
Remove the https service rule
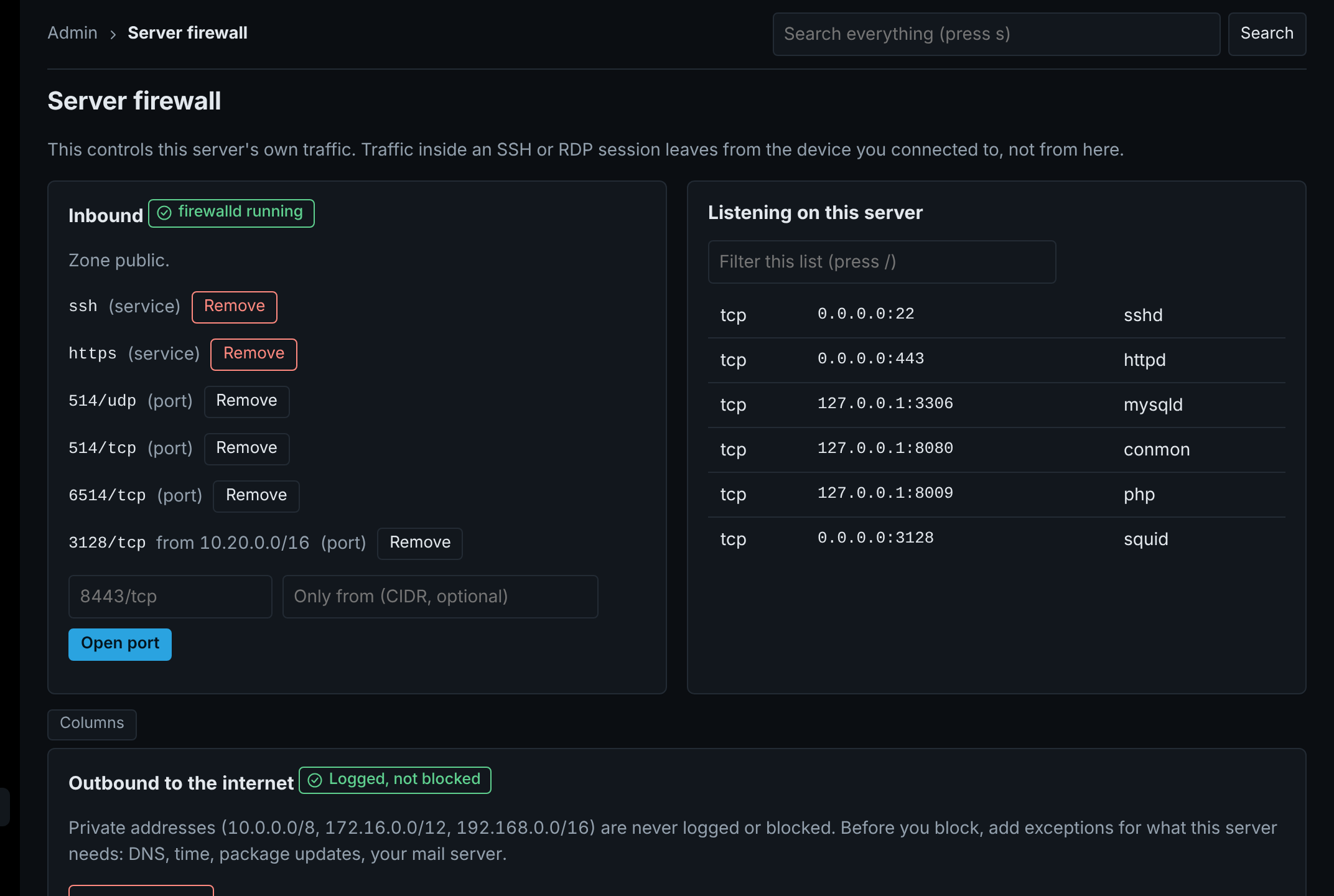(x=254, y=354)
